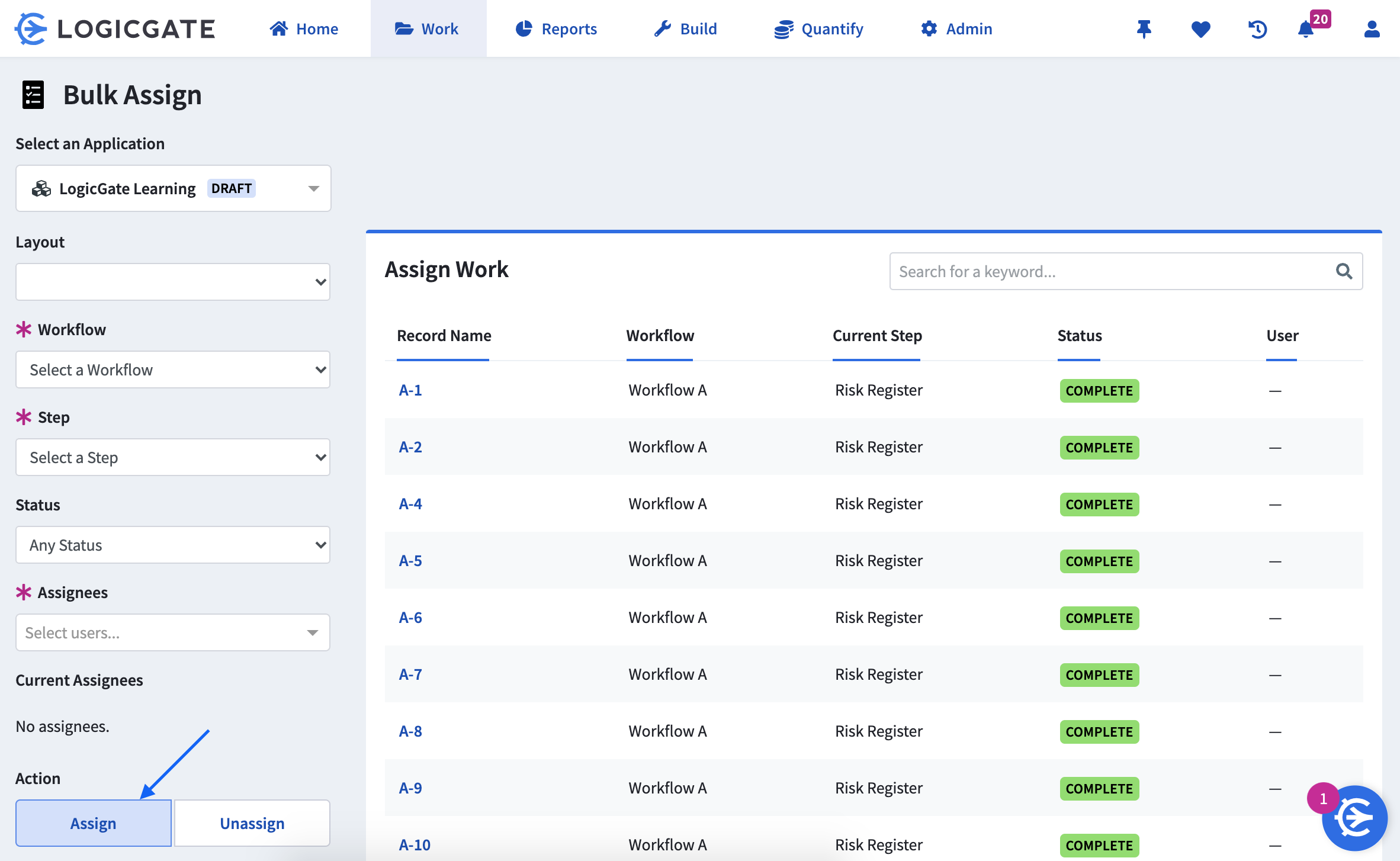1400x861 pixels.
Task: Go to the Home menu
Action: (304, 28)
